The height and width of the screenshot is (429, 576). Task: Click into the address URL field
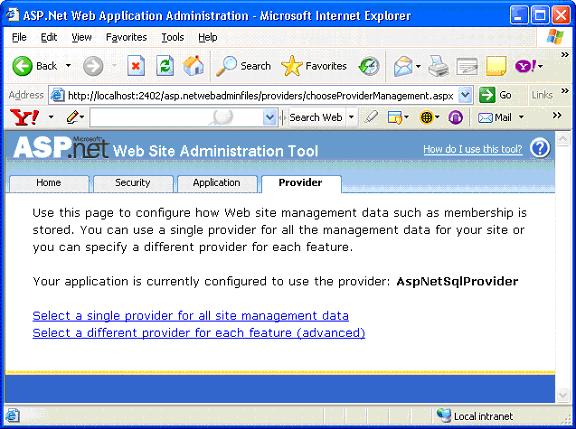click(x=261, y=95)
